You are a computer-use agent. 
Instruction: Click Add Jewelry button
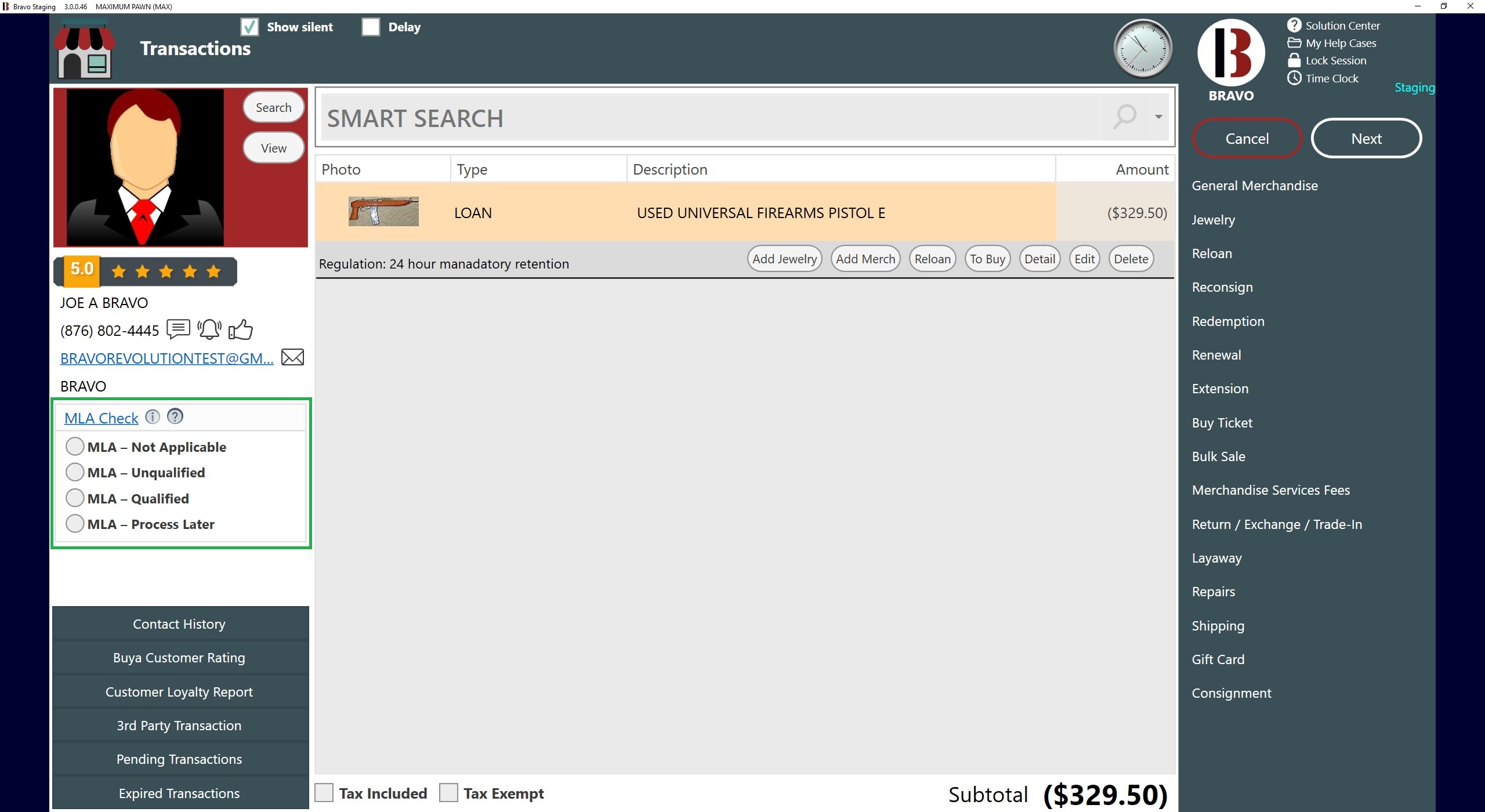[x=784, y=259]
